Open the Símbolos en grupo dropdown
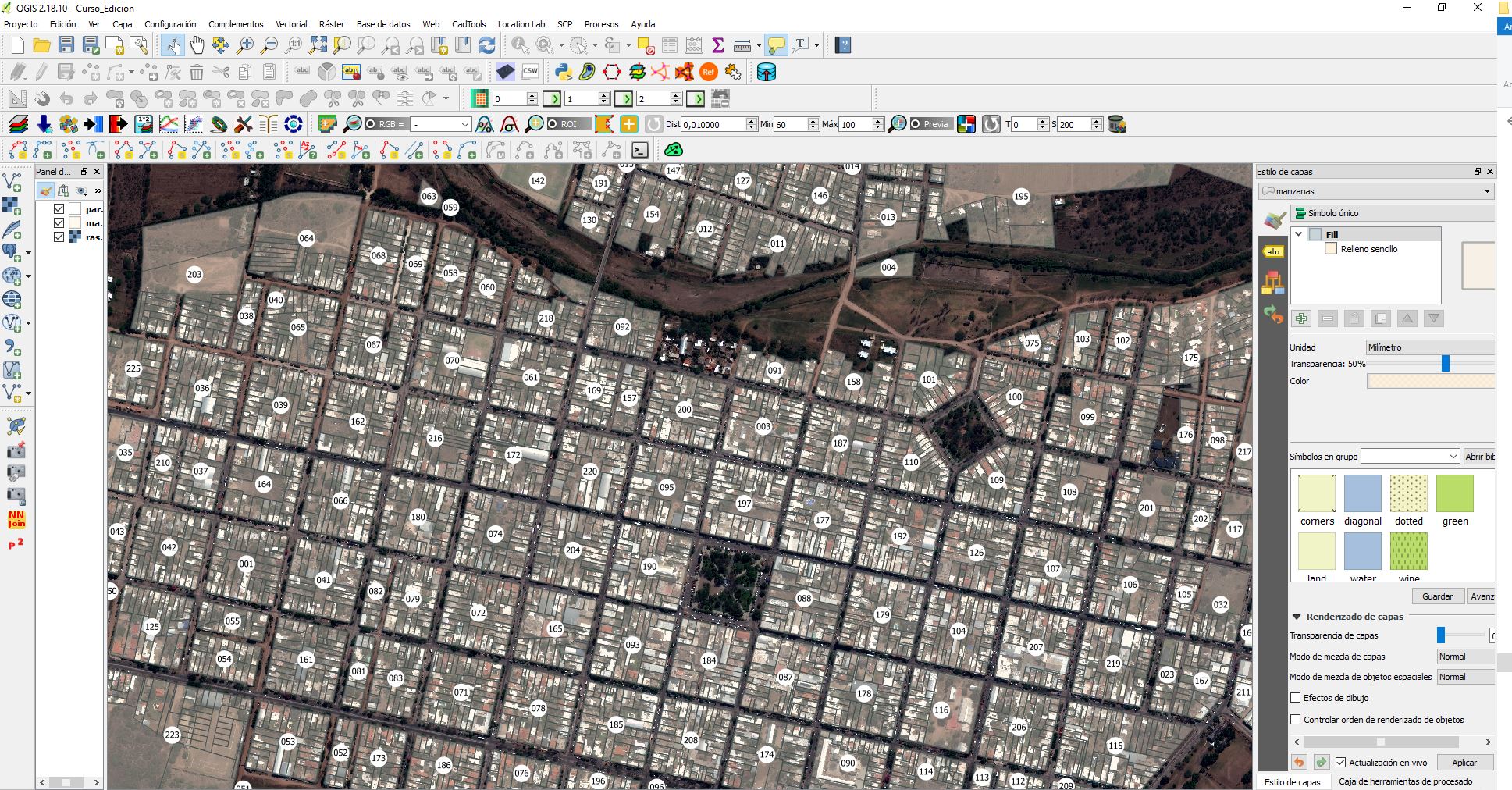The height and width of the screenshot is (790, 1512). [x=1410, y=456]
